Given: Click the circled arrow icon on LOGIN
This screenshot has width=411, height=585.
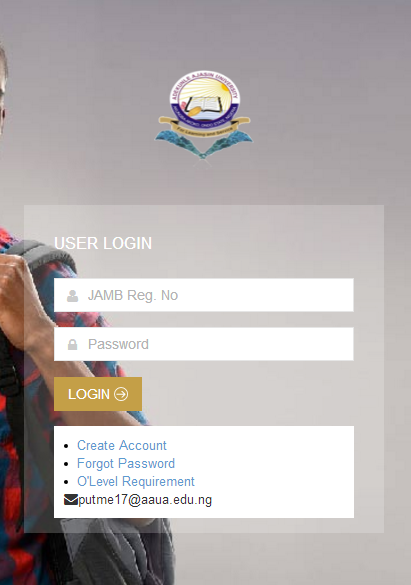Looking at the screenshot, I should coord(121,394).
